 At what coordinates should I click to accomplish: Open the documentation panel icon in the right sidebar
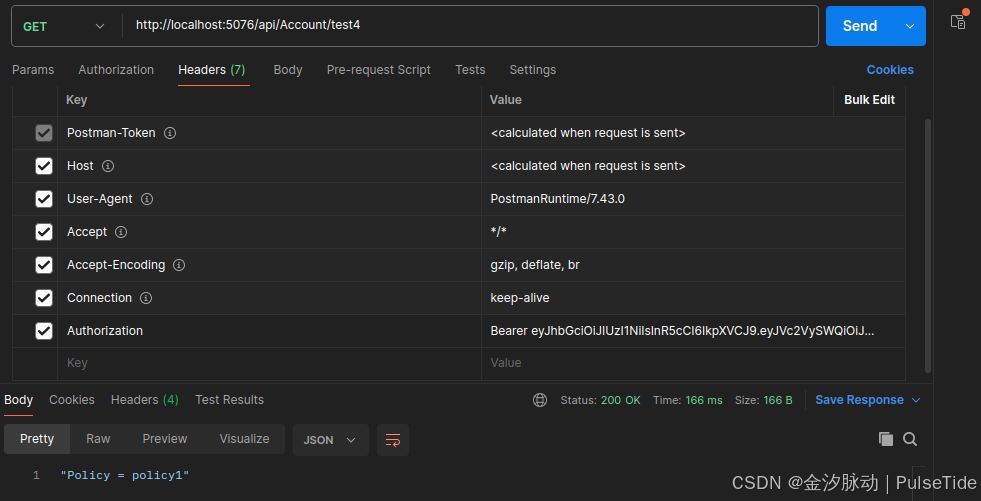coord(958,21)
